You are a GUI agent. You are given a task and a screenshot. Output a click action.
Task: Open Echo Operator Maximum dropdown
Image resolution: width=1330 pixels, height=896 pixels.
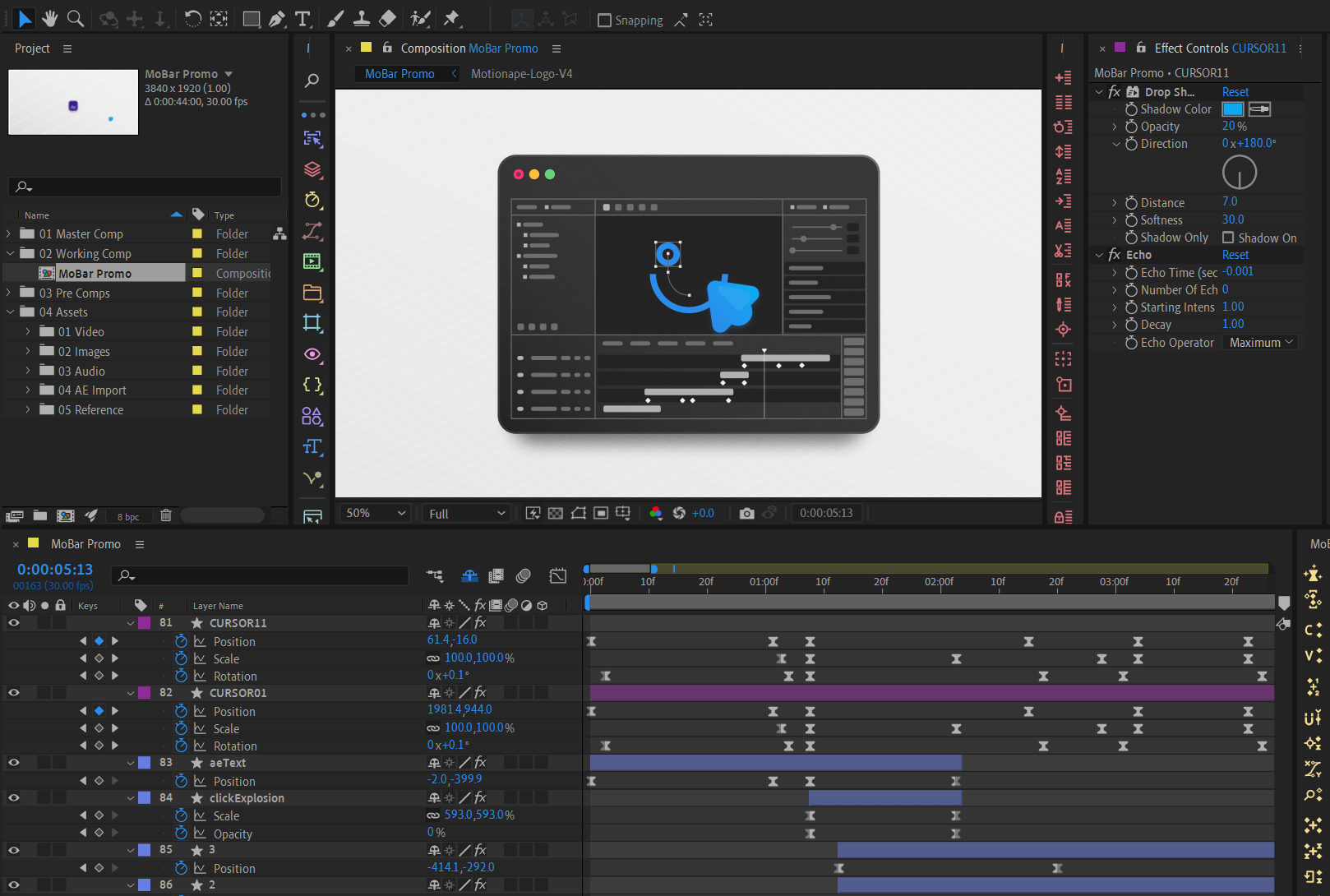[x=1260, y=343]
